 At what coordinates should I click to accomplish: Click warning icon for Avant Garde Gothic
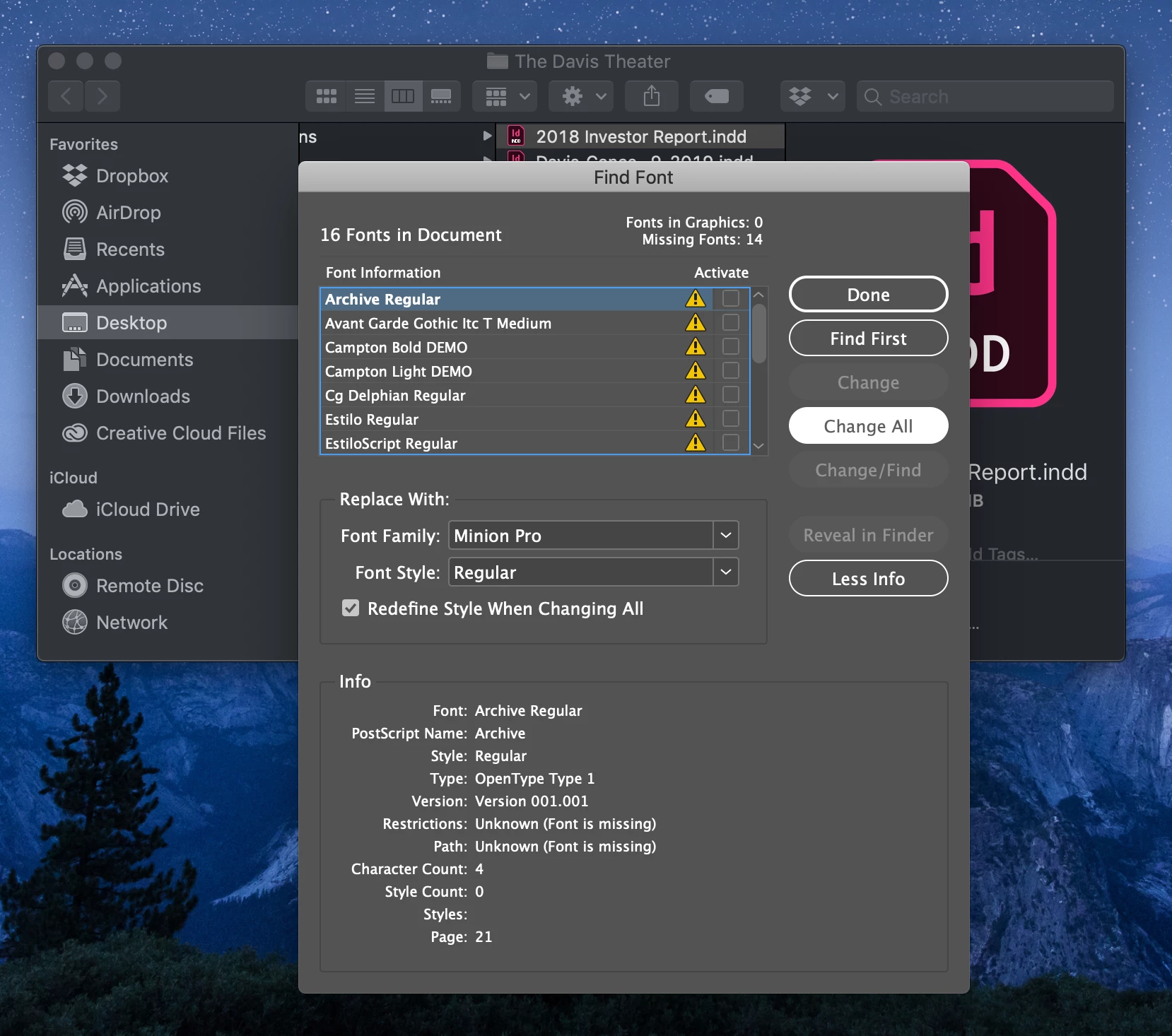point(696,323)
